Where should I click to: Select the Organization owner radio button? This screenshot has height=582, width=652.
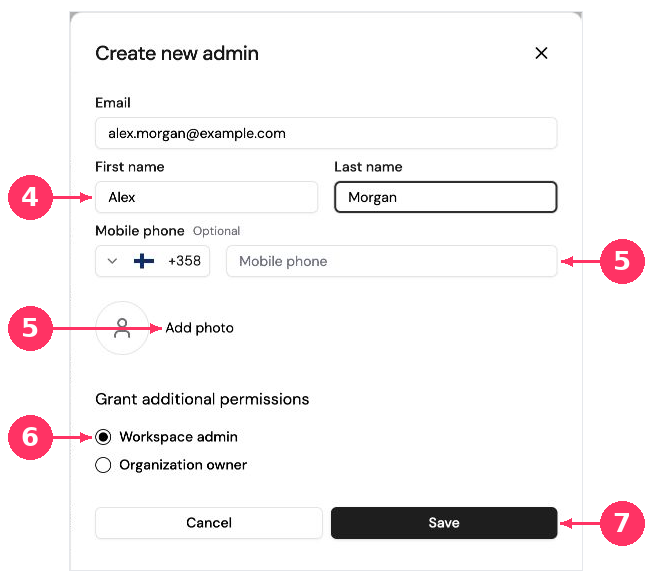(x=103, y=465)
